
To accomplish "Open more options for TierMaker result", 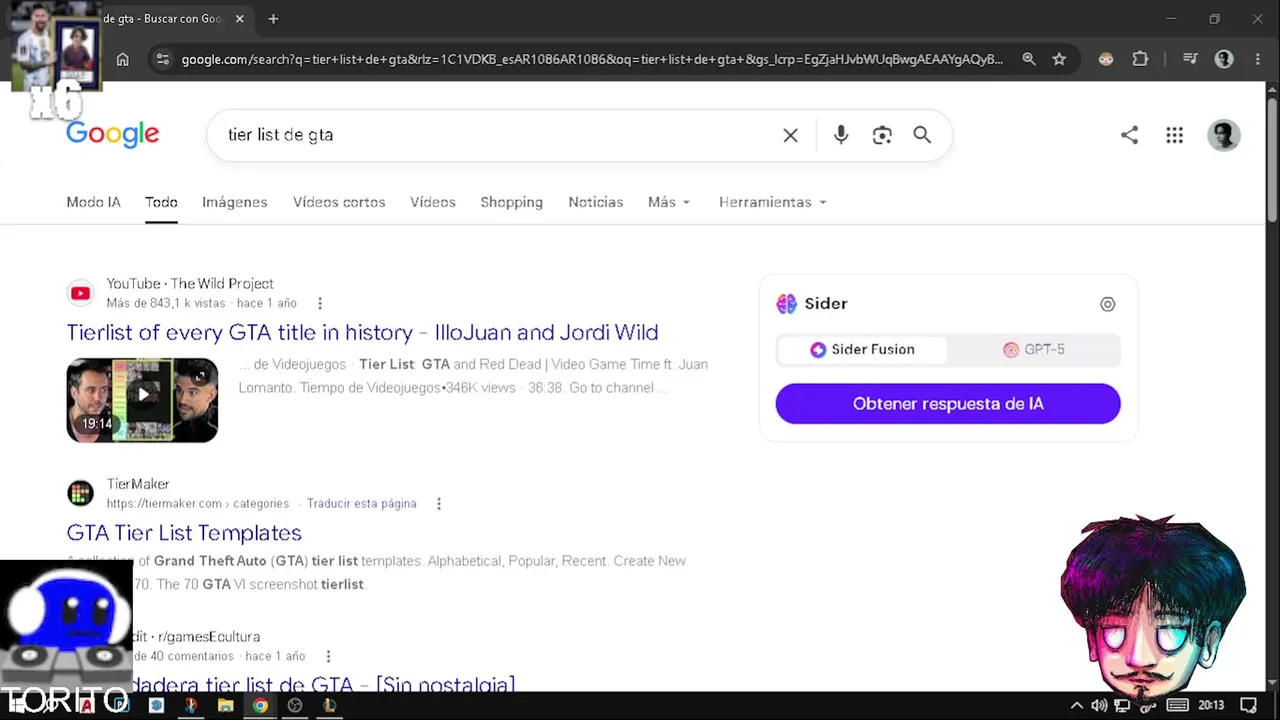I will click(438, 503).
